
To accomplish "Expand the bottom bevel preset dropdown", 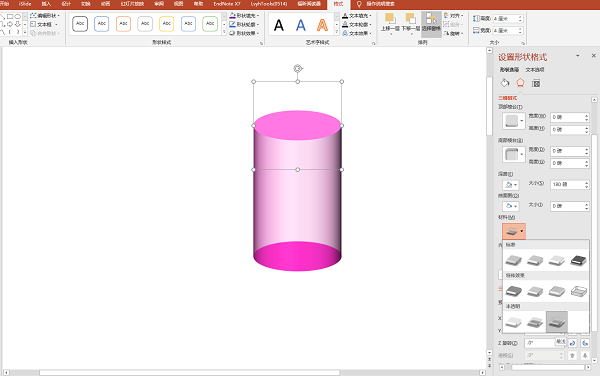I will click(x=514, y=155).
